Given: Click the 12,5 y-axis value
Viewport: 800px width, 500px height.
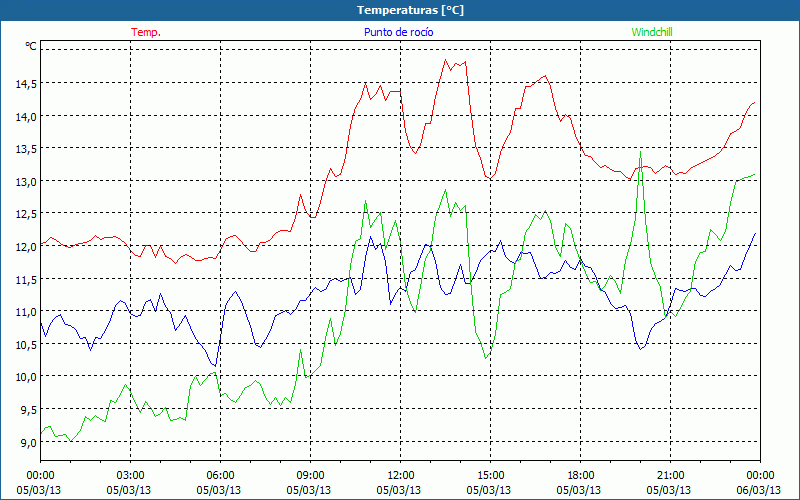Looking at the screenshot, I should (26, 215).
